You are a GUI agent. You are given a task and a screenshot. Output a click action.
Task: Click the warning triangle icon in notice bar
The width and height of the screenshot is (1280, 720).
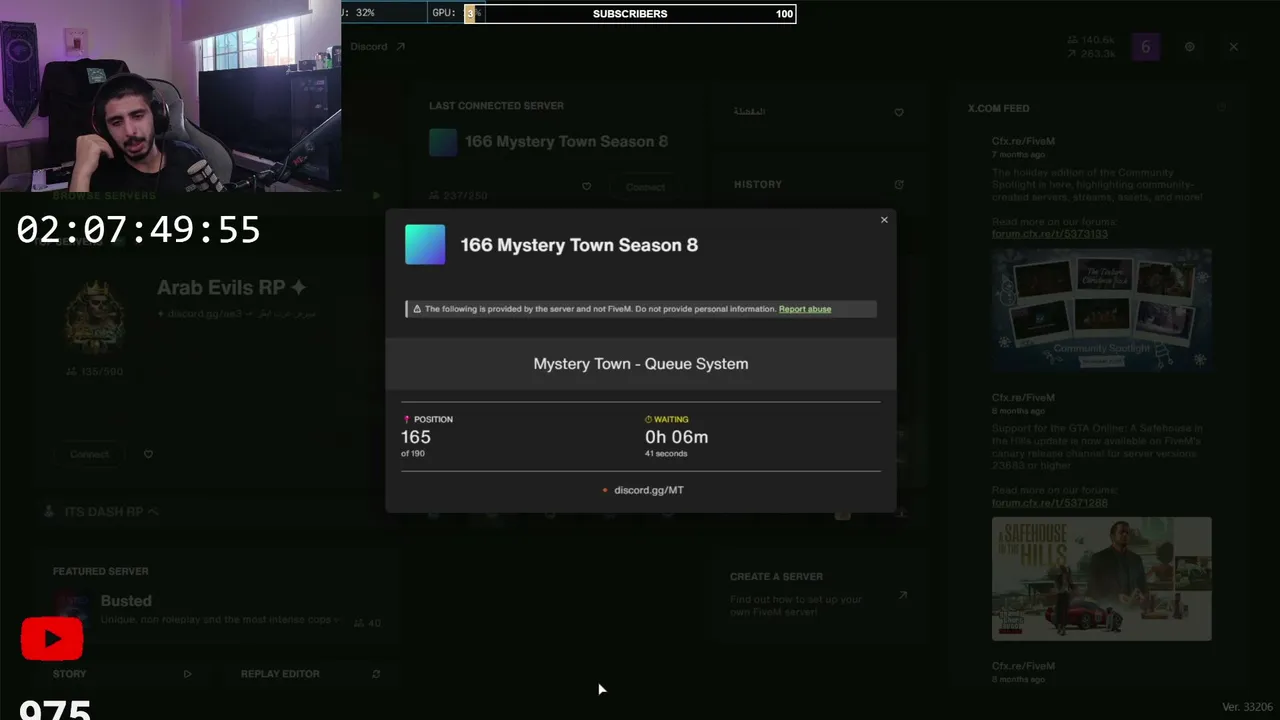click(x=417, y=309)
